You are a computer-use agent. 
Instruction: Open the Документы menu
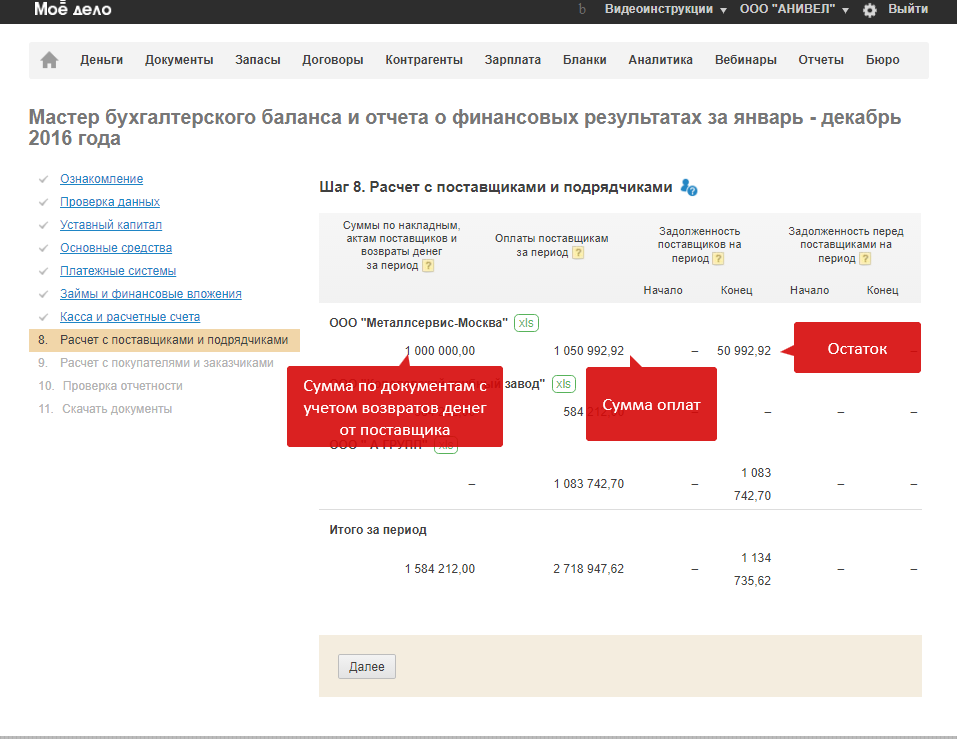coord(179,60)
